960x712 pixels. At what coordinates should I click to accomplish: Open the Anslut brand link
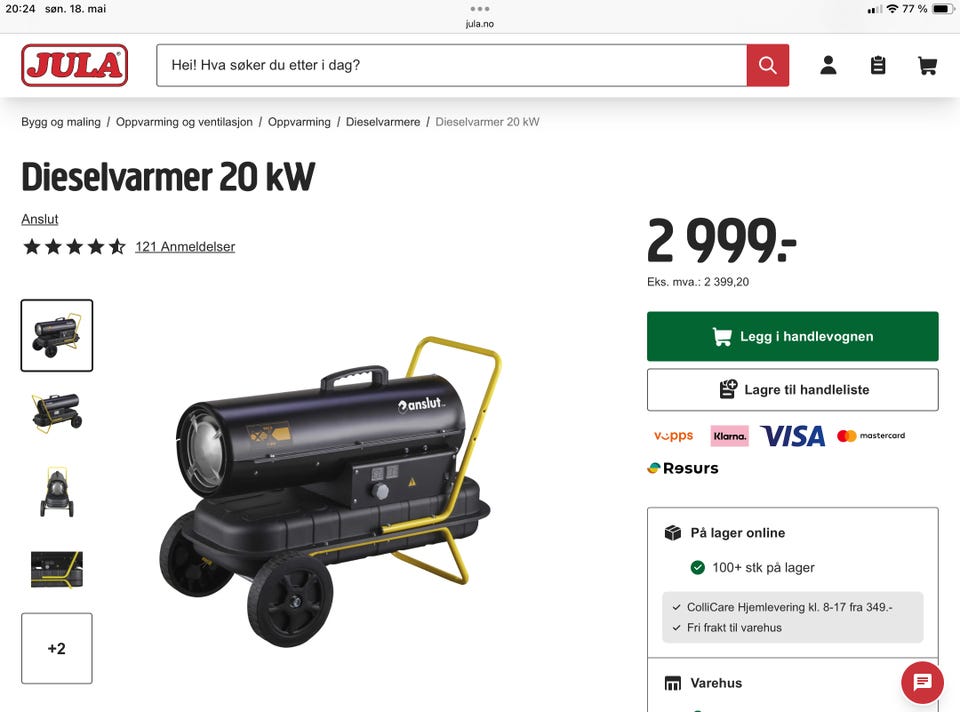(40, 219)
